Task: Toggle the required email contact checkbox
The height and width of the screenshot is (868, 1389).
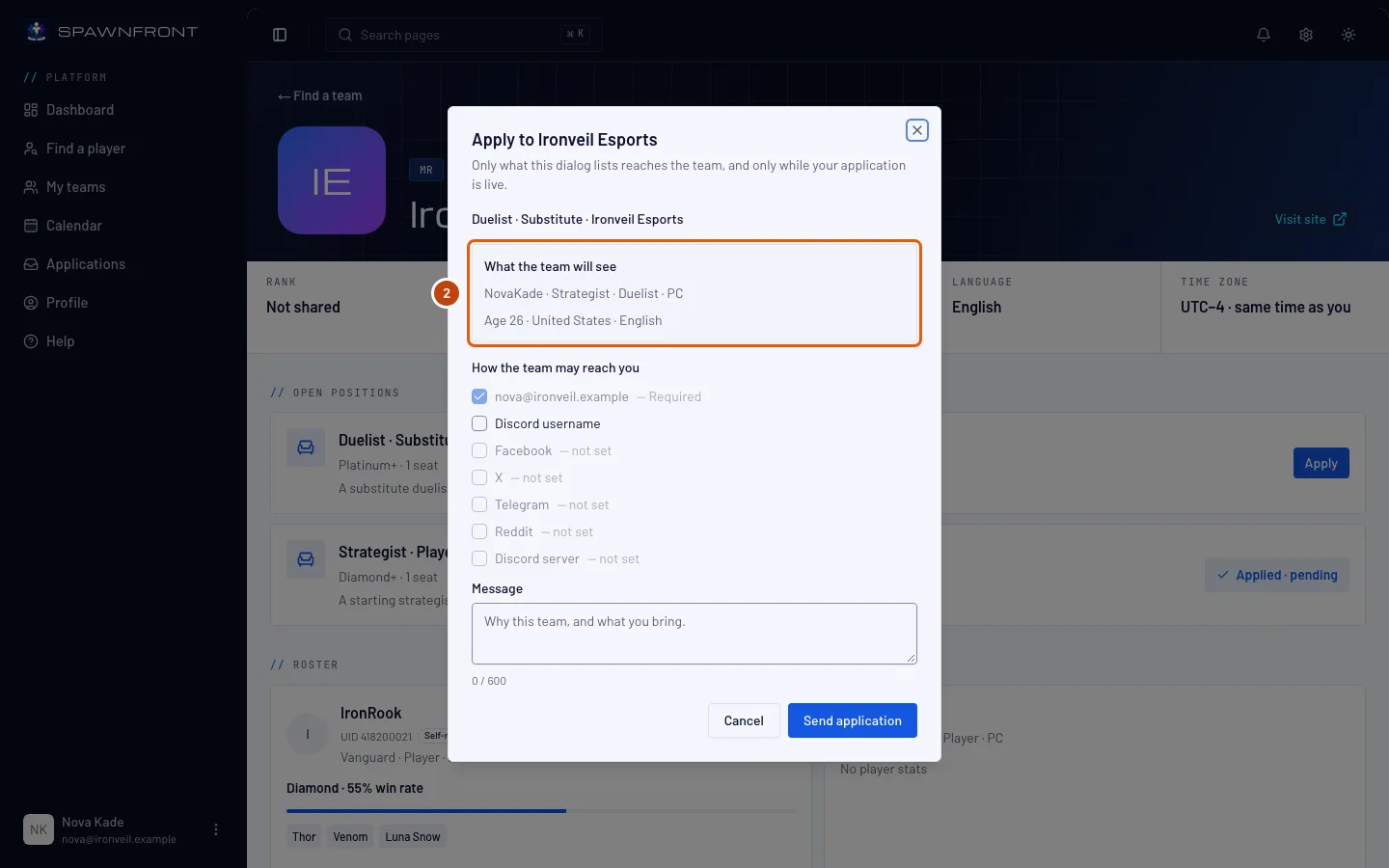Action: (x=479, y=396)
